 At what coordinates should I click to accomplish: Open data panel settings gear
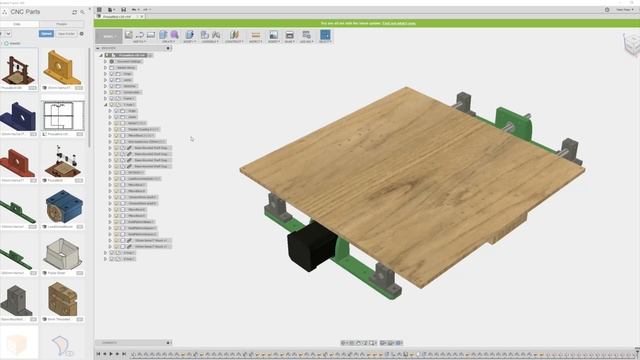[82, 33]
